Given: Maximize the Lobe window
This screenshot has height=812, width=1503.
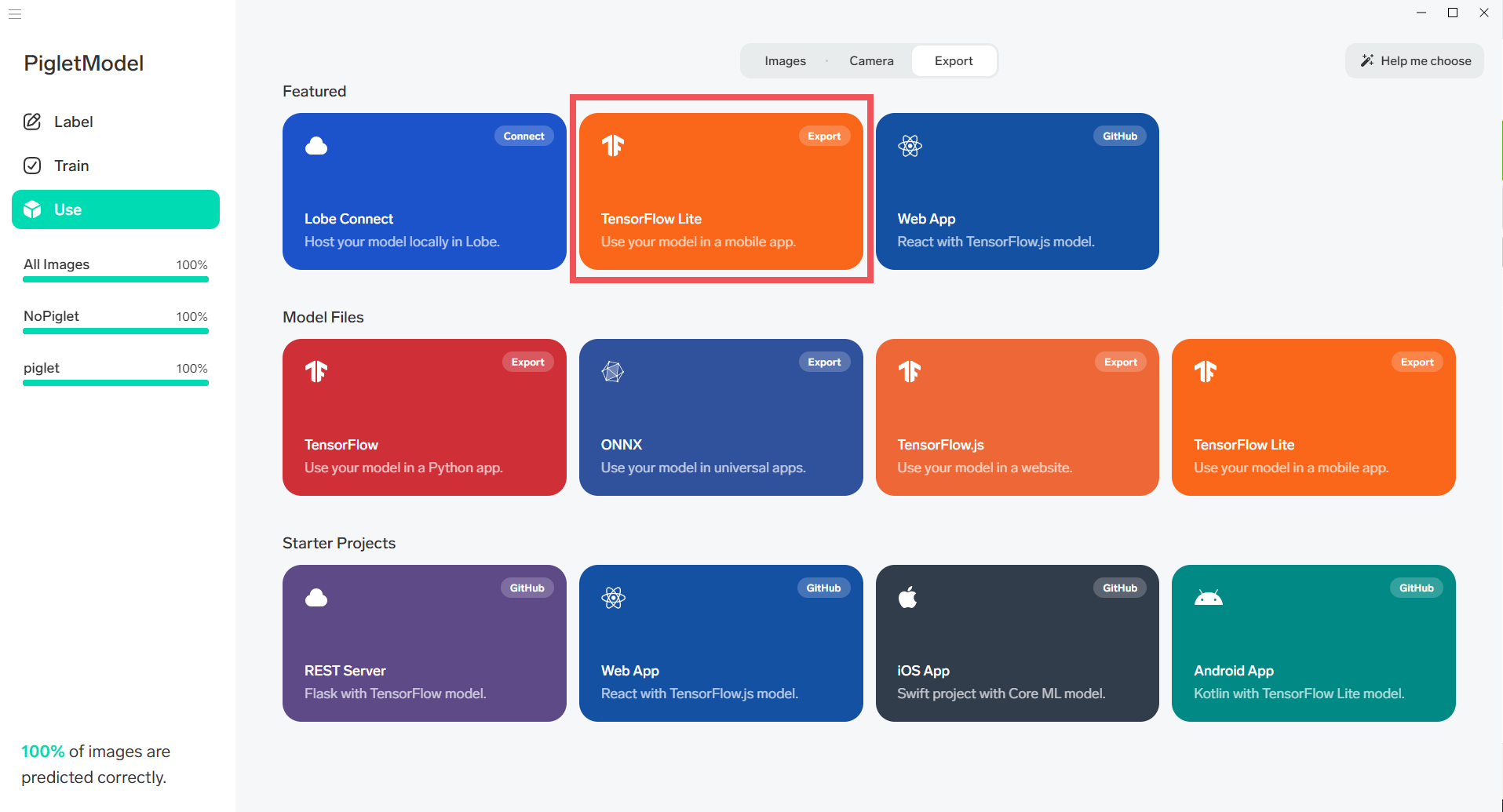Looking at the screenshot, I should (1453, 13).
